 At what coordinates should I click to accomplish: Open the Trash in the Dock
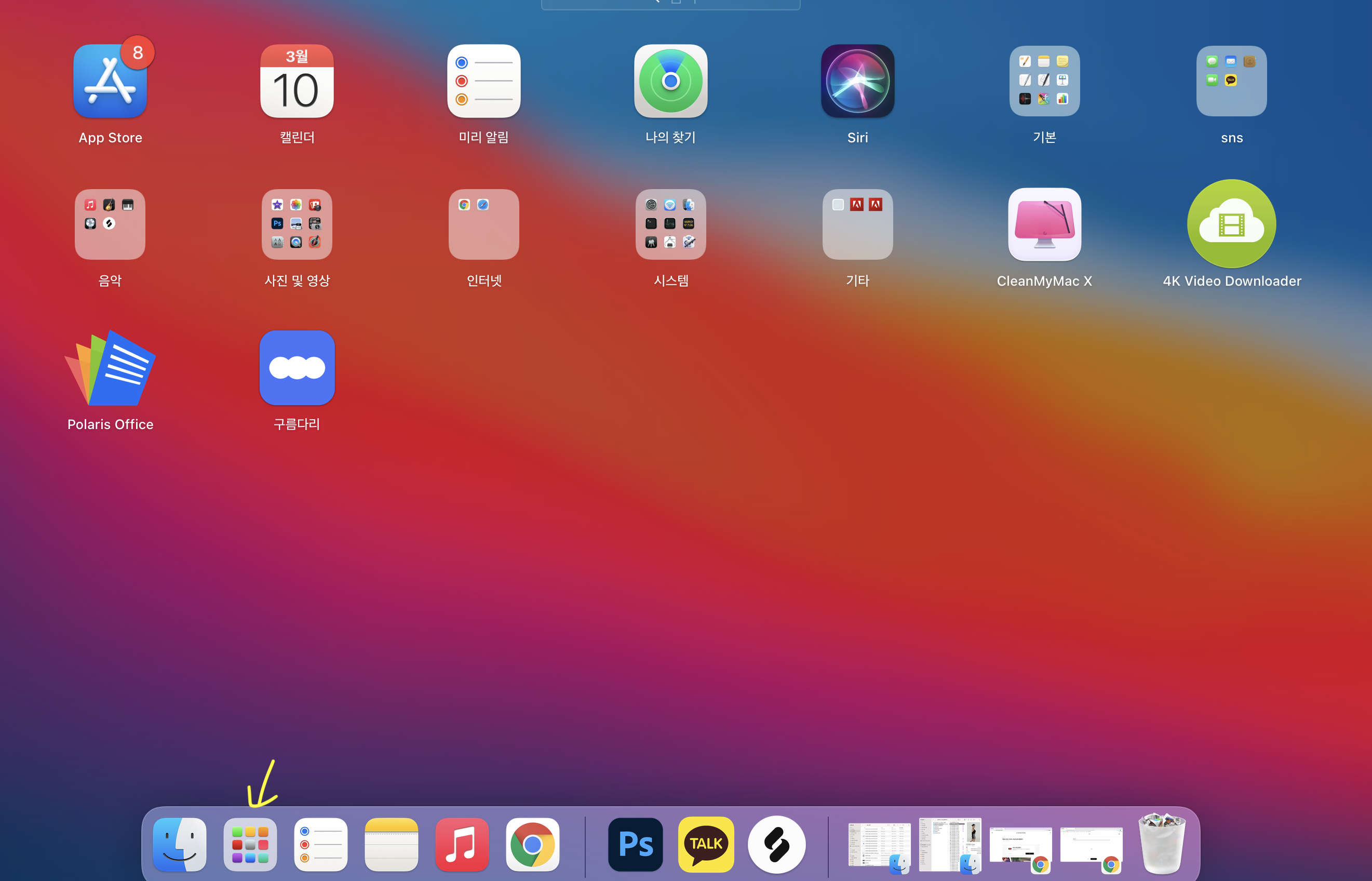coord(1161,845)
